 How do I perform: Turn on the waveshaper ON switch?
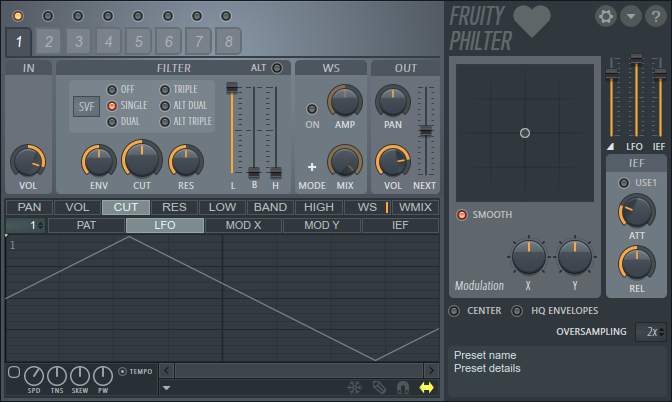[x=312, y=108]
